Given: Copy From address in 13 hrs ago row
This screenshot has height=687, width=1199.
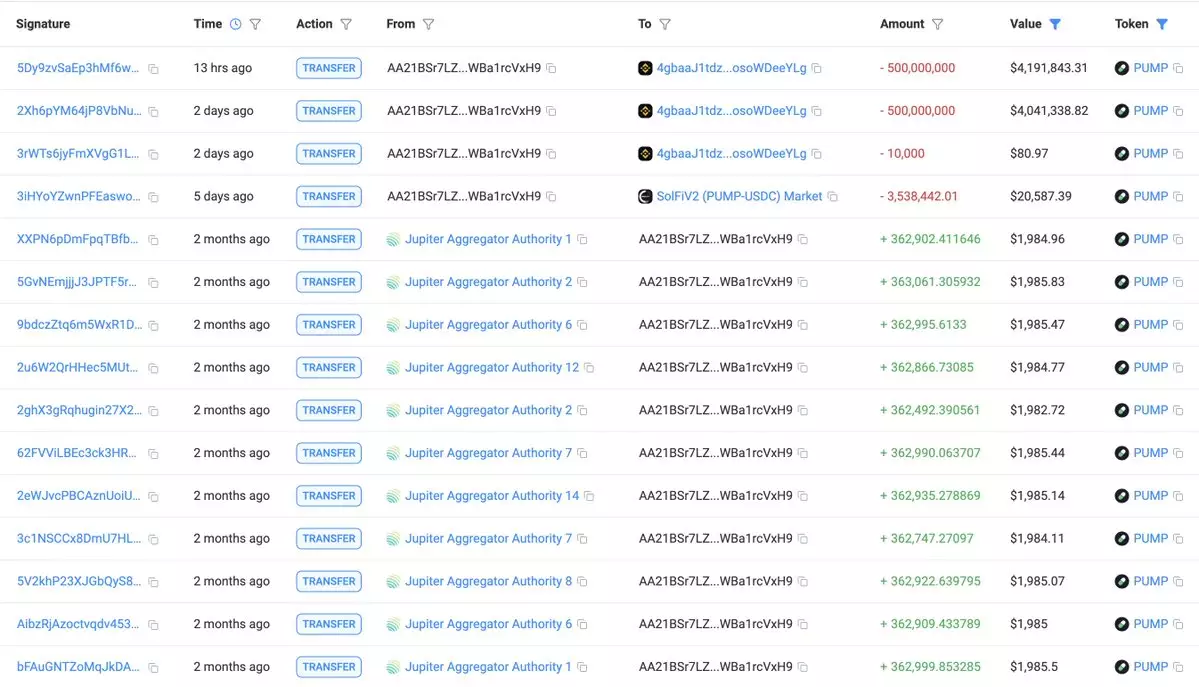Looking at the screenshot, I should (x=551, y=68).
